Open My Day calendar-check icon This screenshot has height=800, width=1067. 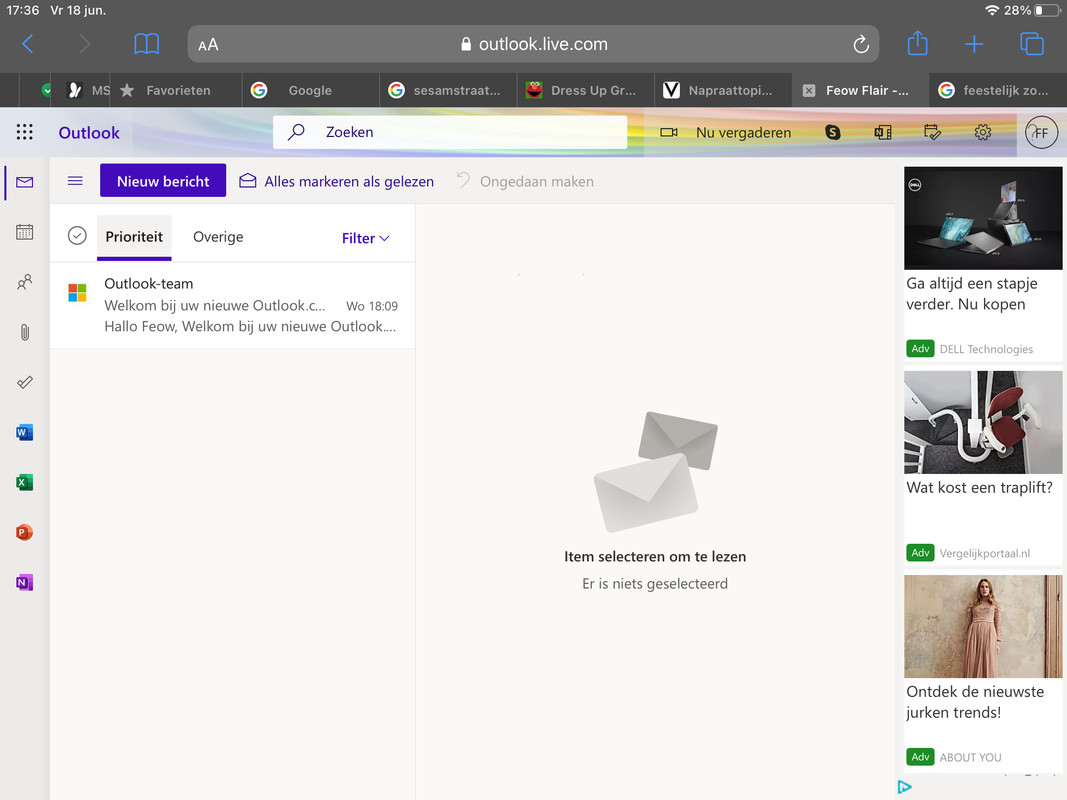click(x=932, y=132)
